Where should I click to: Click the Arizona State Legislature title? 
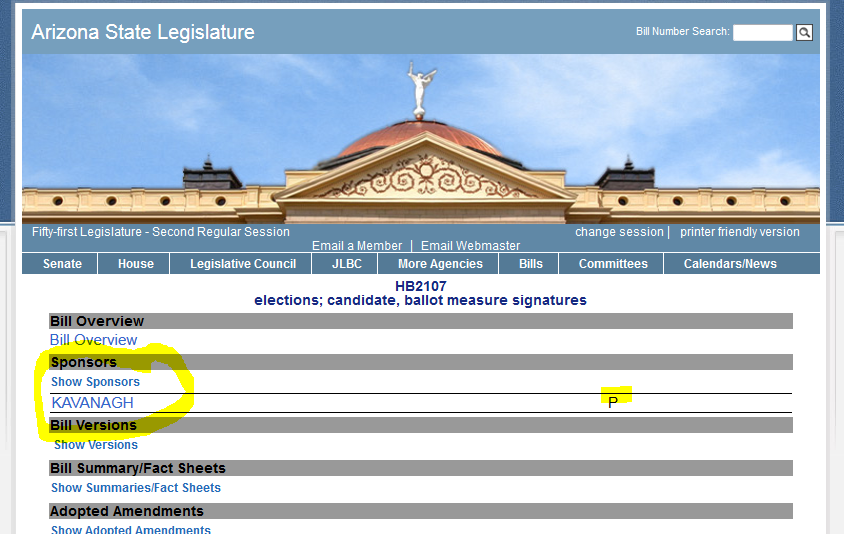coord(143,32)
